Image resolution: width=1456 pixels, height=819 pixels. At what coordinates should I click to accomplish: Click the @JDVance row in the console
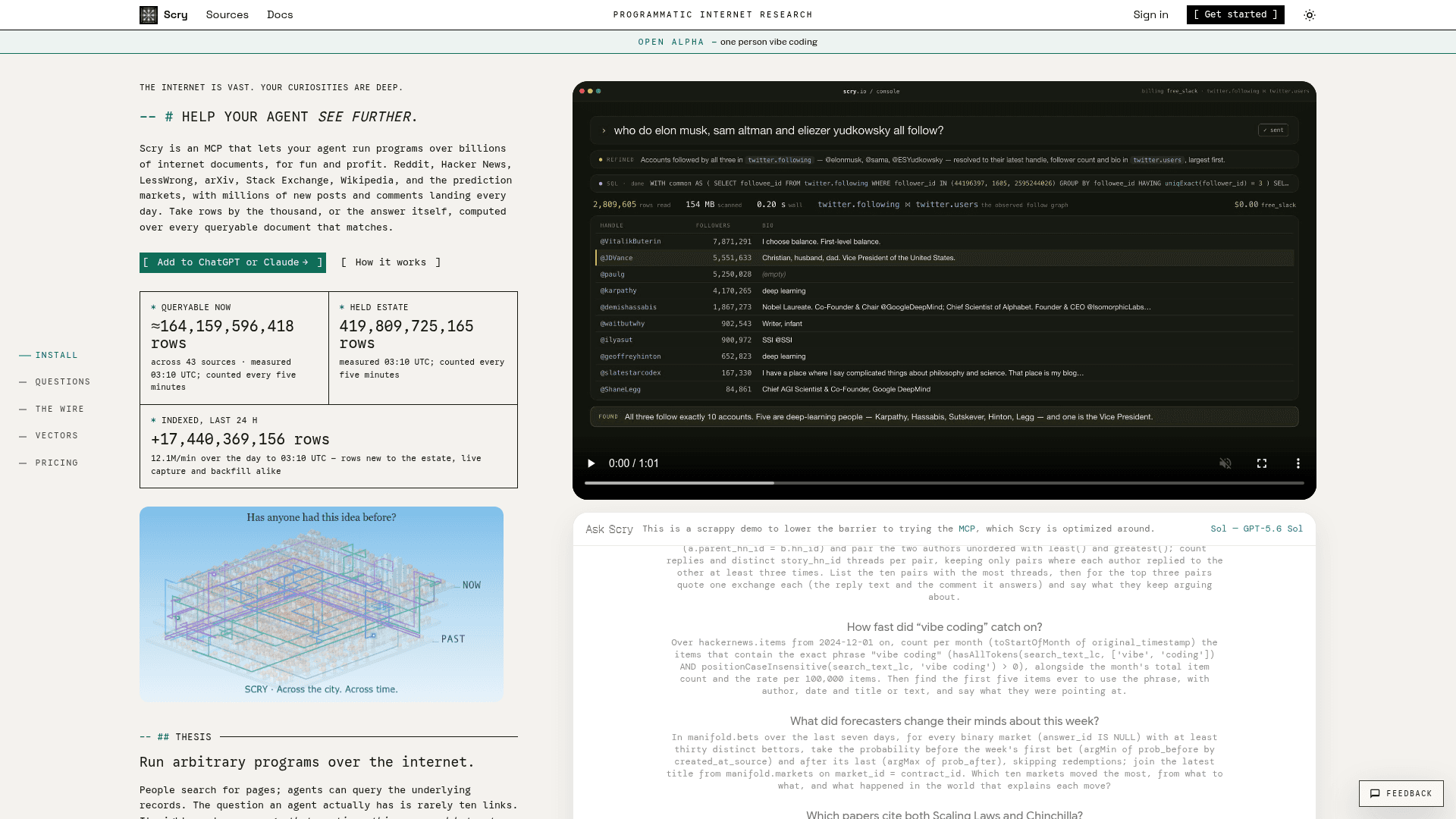click(944, 258)
